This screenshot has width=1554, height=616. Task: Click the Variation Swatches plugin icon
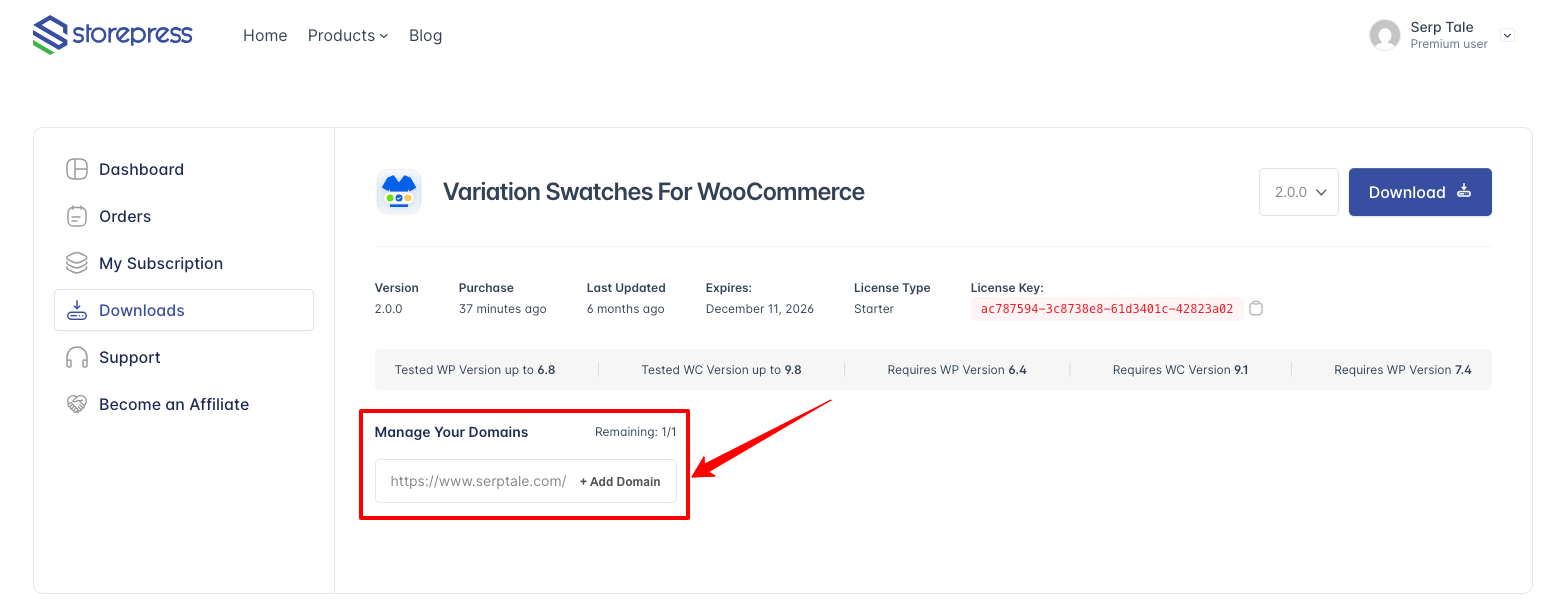coord(399,191)
